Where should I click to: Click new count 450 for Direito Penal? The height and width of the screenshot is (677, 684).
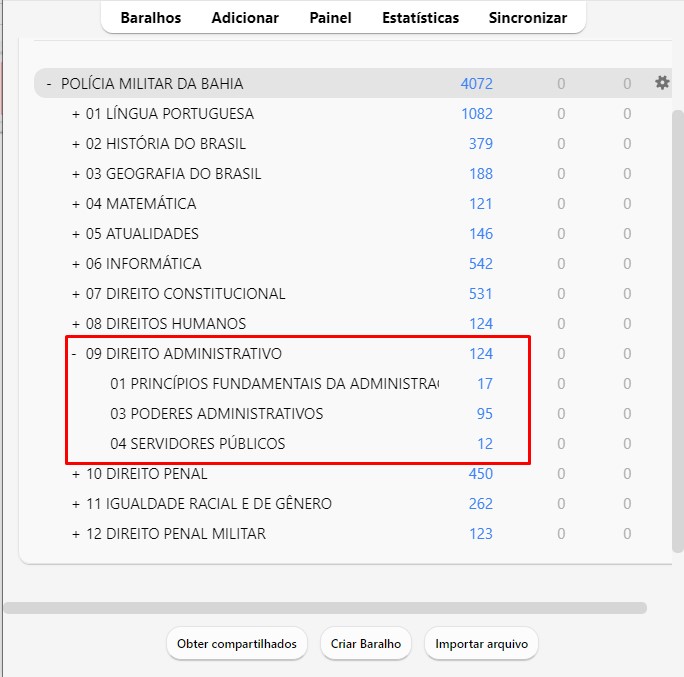coord(481,474)
